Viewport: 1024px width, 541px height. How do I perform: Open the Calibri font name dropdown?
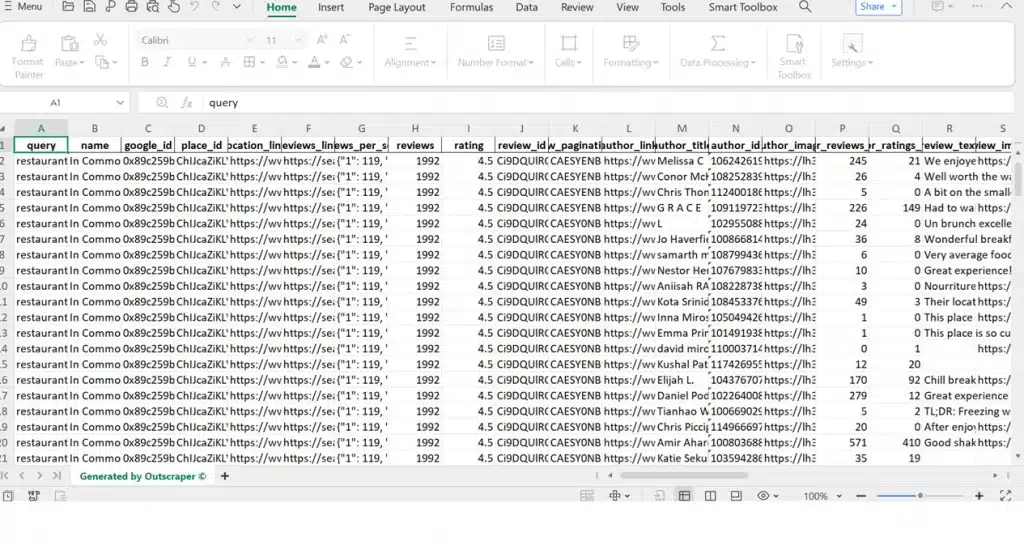(x=197, y=40)
